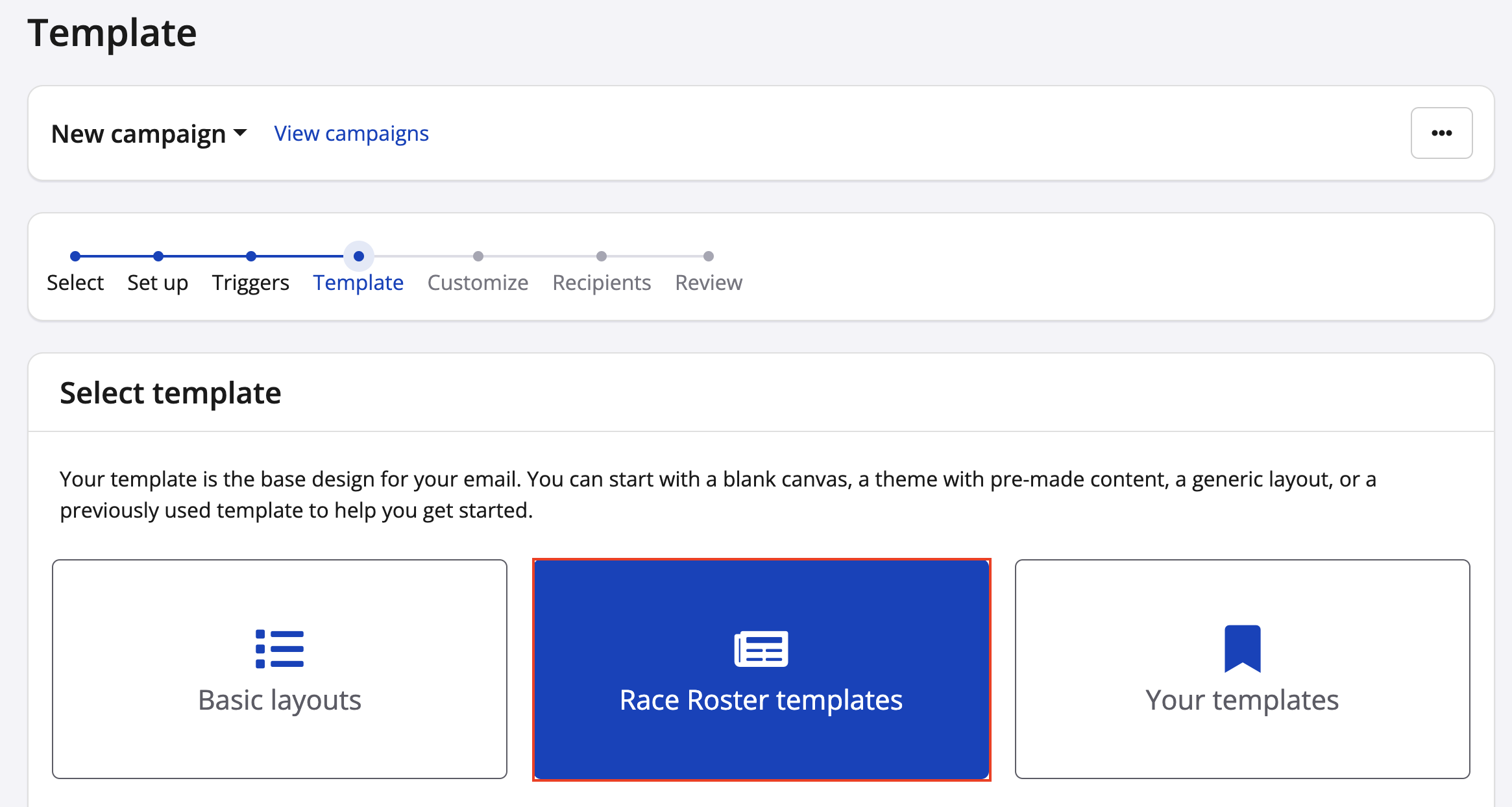Viewport: 1512px width, 807px height.
Task: Pick the Your templates text label
Action: (x=1242, y=701)
